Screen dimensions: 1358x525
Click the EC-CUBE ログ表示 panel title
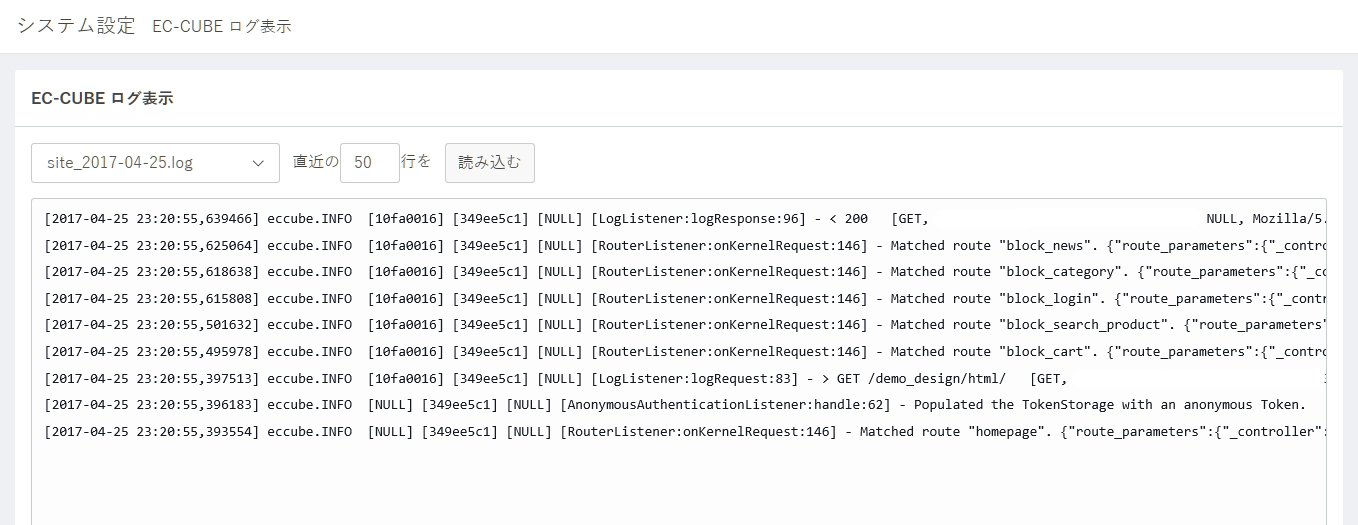[102, 98]
